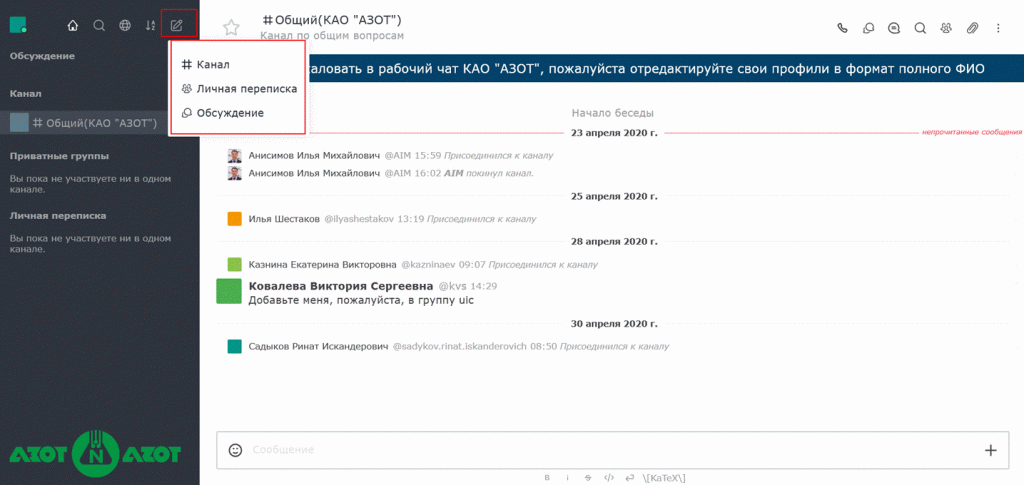This screenshot has height=485, width=1024.
Task: Click teal avatar of Садыков Ринат
Action: [x=234, y=346]
